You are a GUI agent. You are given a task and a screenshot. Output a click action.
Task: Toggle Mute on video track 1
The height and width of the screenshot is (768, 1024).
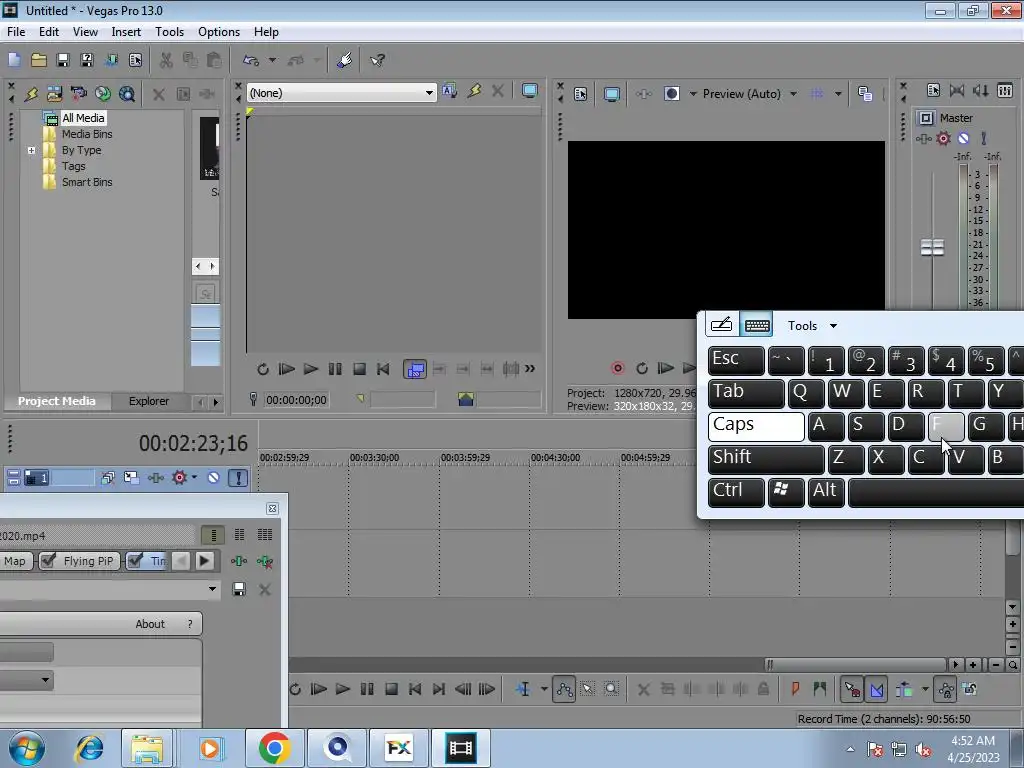pyautogui.click(x=214, y=477)
